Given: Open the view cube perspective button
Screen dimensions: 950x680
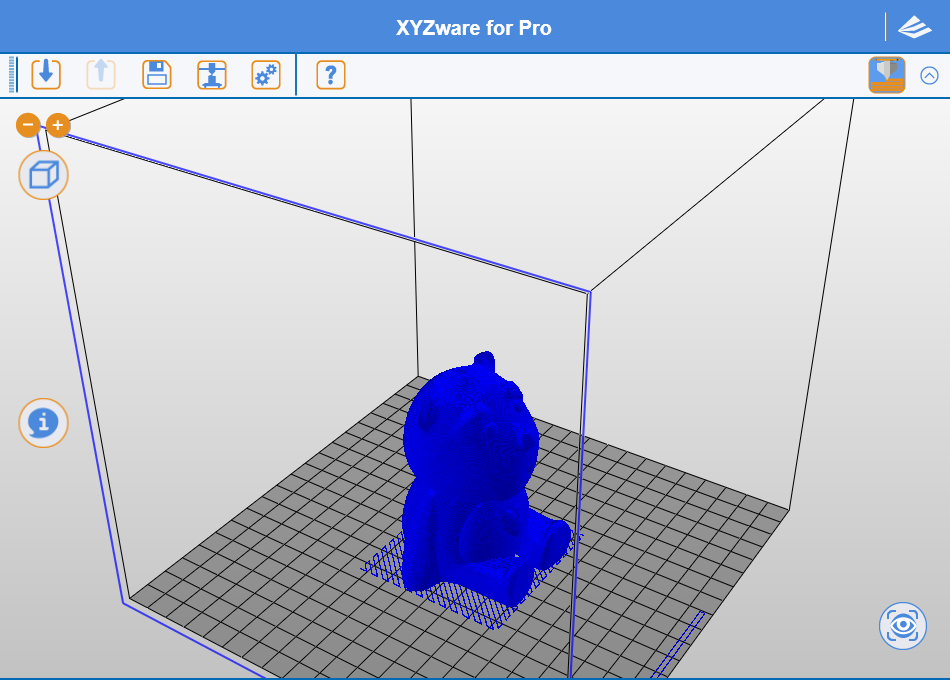Looking at the screenshot, I should tap(44, 175).
